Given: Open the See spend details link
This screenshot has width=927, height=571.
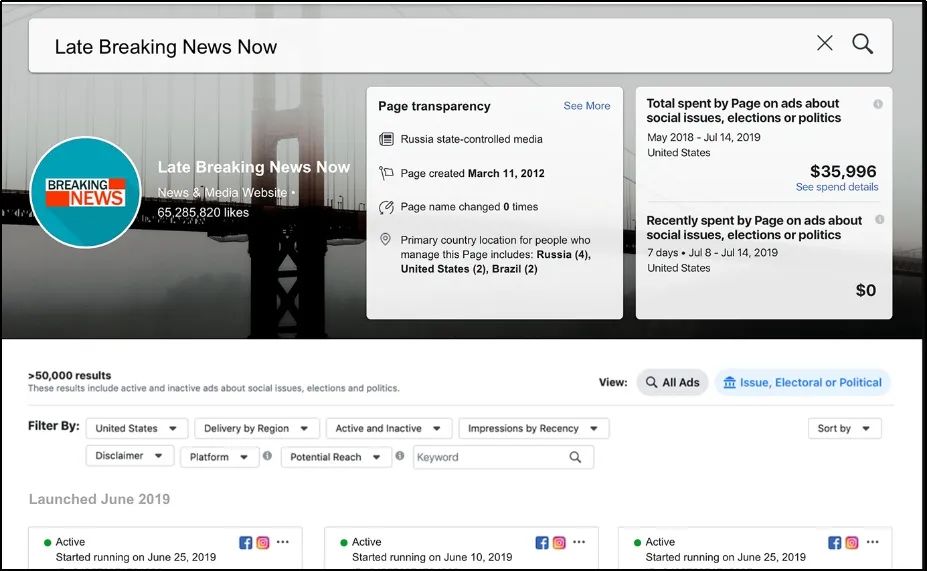Looking at the screenshot, I should tap(837, 187).
